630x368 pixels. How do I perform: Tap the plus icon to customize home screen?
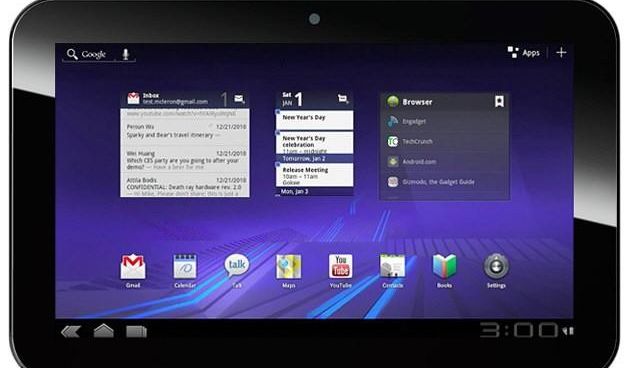(x=561, y=53)
